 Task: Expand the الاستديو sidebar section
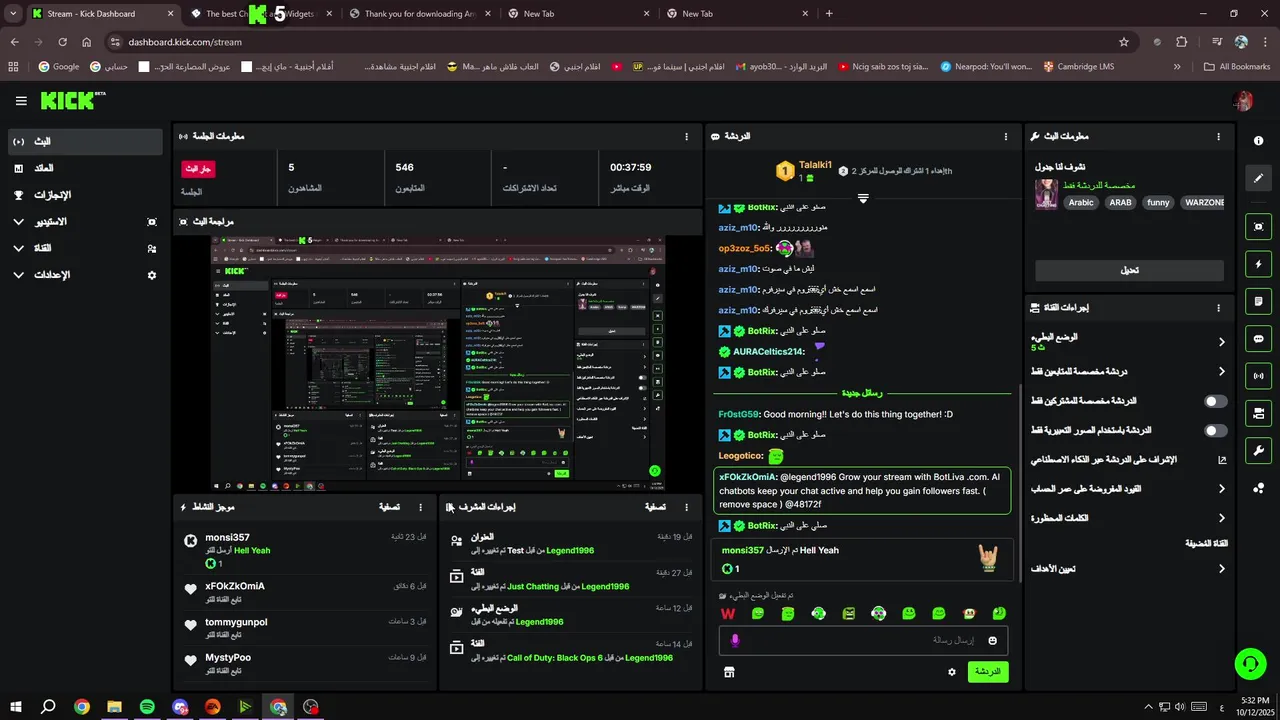click(x=84, y=221)
